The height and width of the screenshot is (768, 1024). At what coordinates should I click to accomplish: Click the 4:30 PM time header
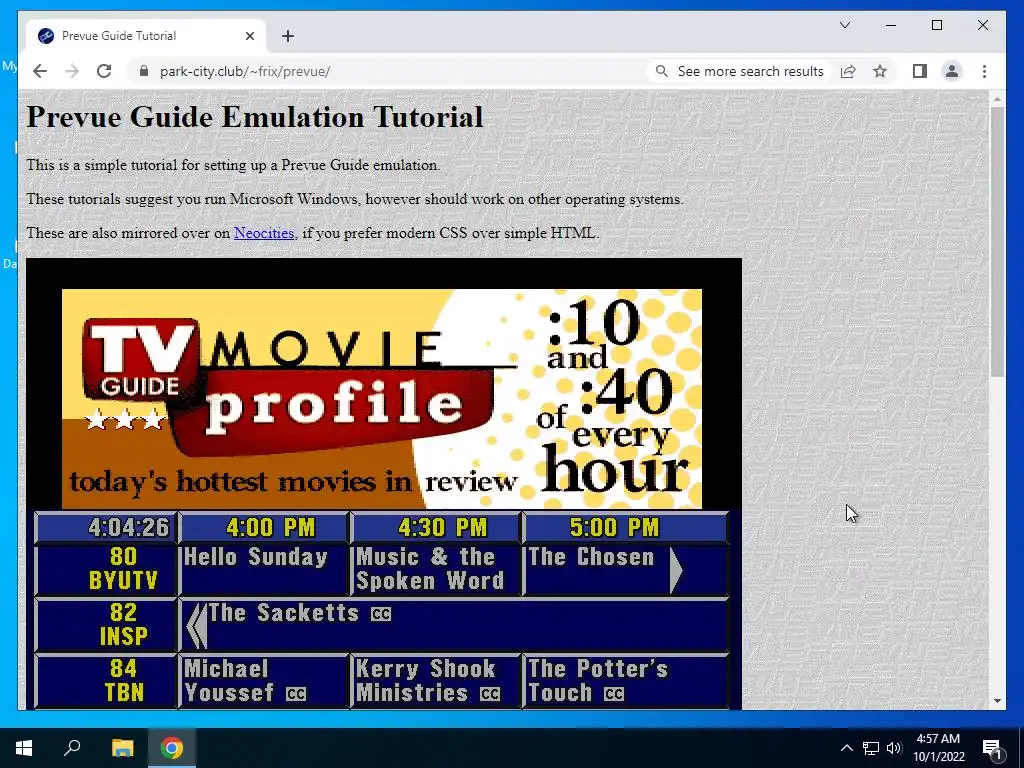click(x=436, y=527)
